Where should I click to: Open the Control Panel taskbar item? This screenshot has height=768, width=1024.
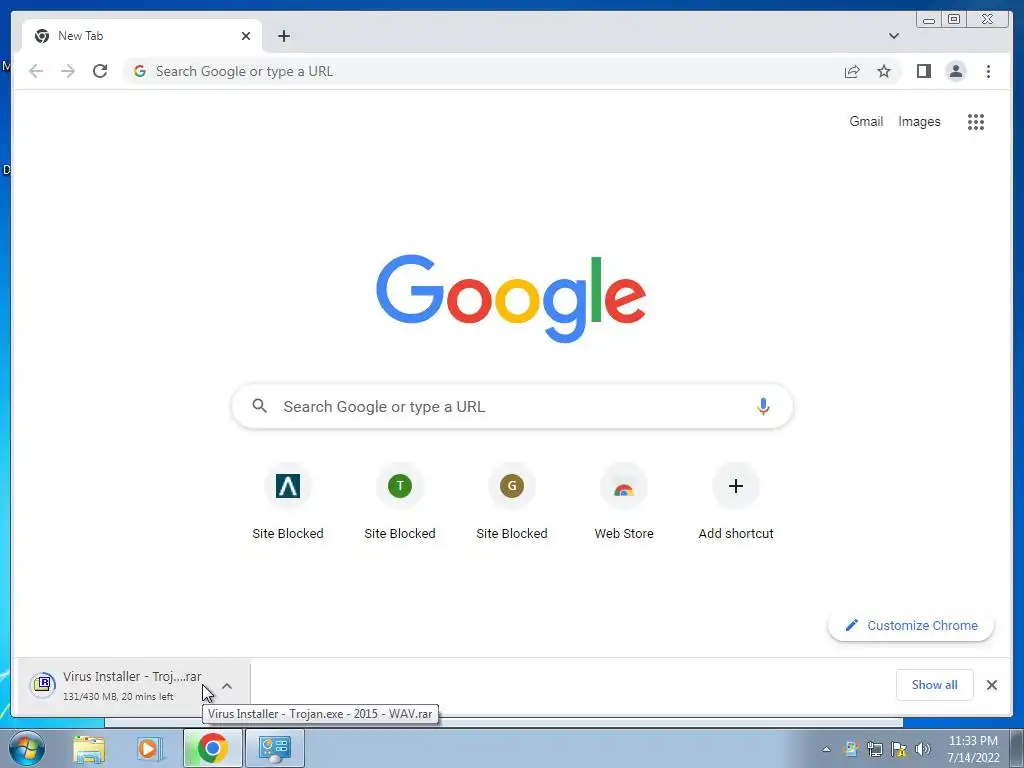pyautogui.click(x=275, y=748)
